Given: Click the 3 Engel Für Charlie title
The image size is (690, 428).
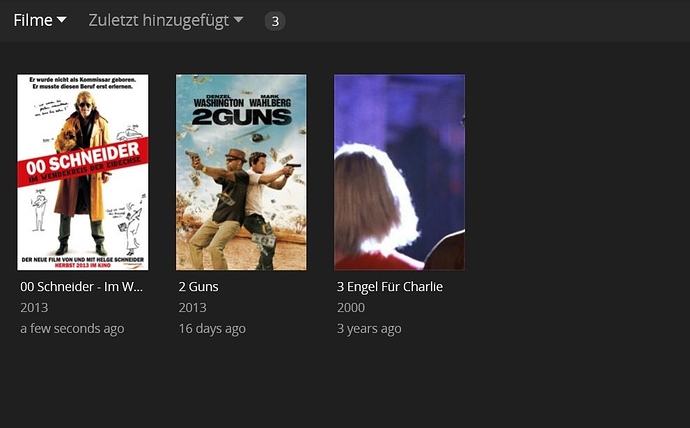Looking at the screenshot, I should [x=390, y=287].
